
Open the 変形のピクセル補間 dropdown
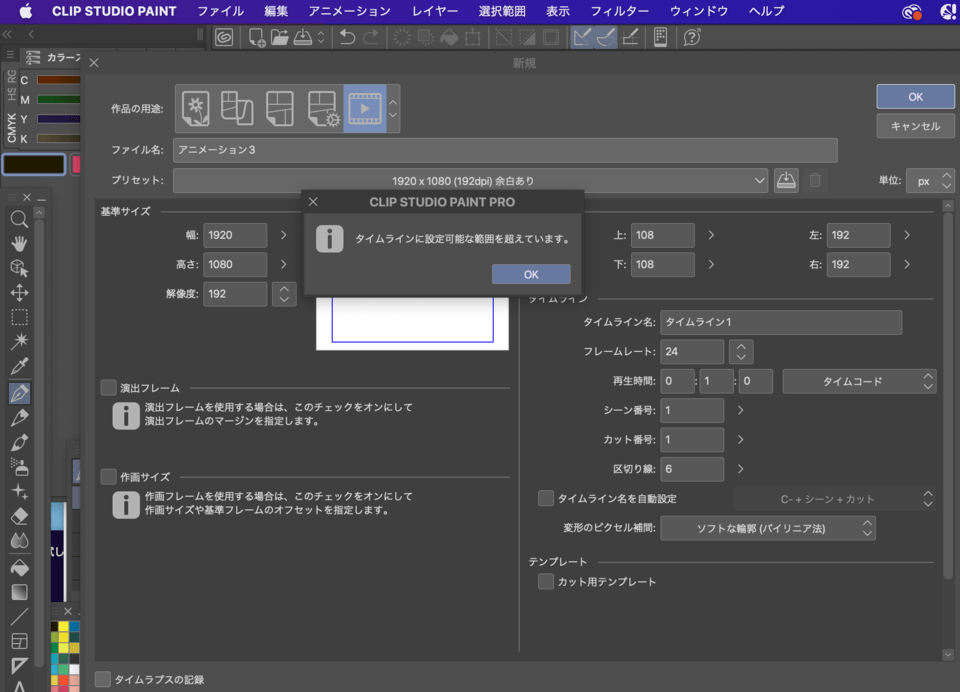(767, 528)
